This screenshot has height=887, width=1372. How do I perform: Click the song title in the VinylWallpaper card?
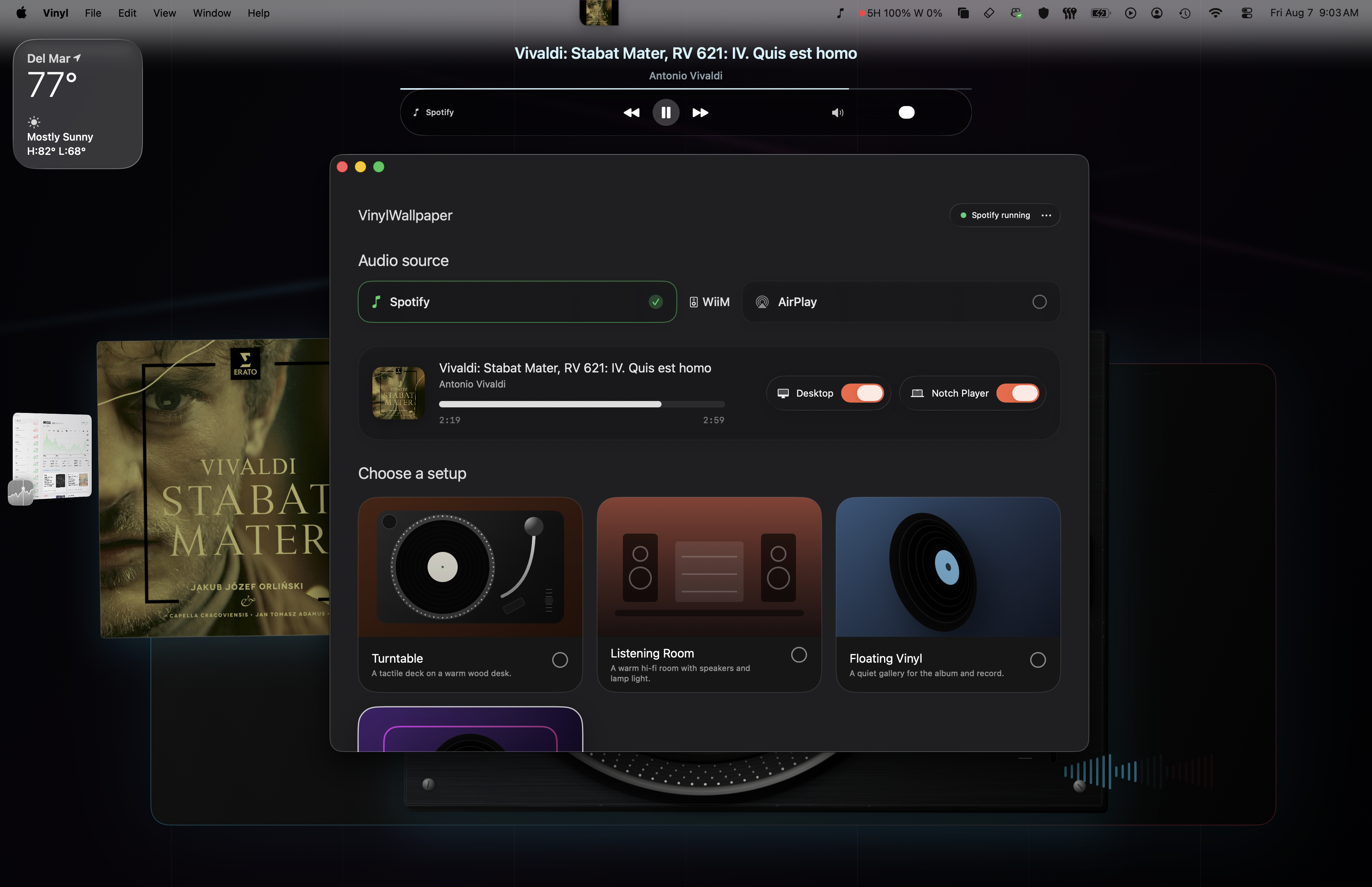point(574,368)
